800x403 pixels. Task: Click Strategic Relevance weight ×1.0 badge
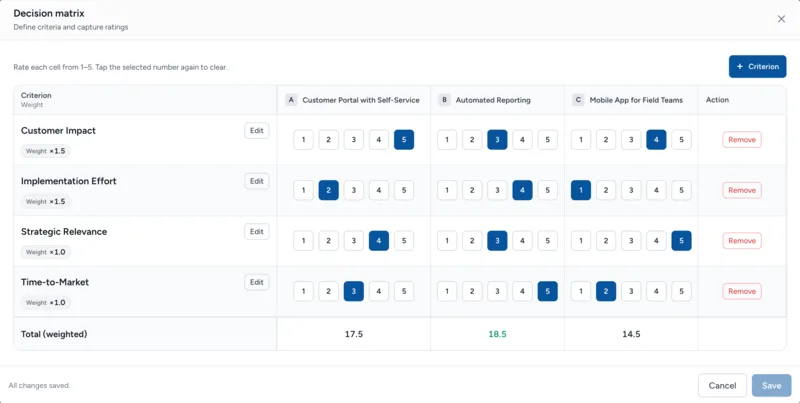tap(47, 252)
